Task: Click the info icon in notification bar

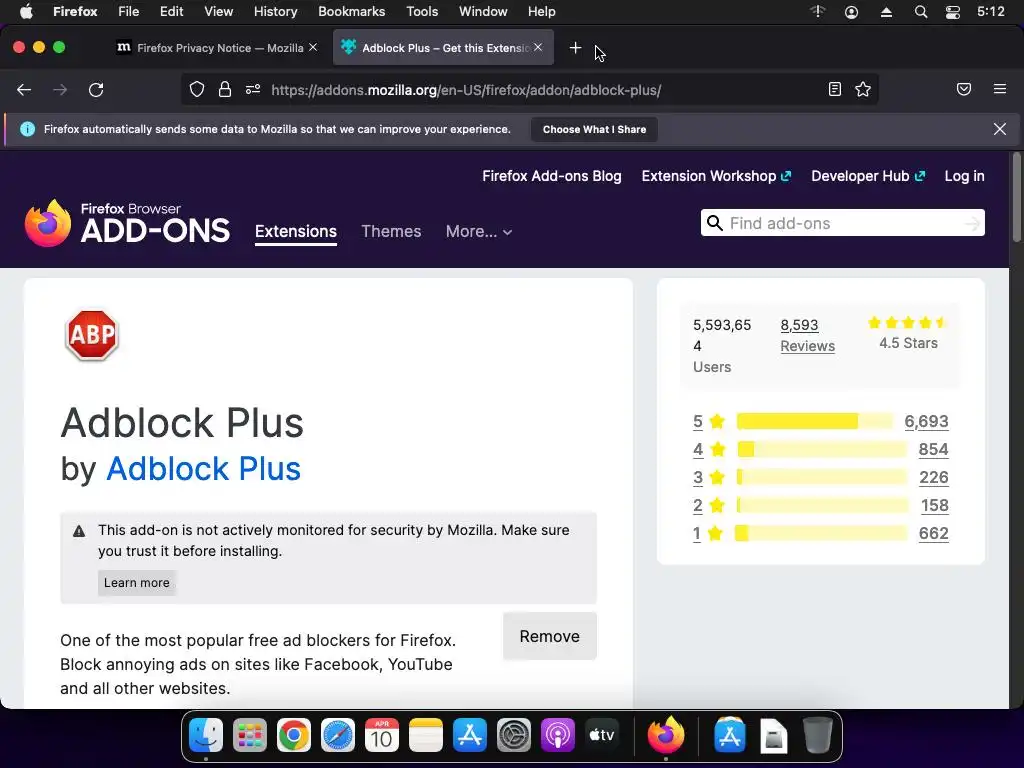Action: point(27,129)
